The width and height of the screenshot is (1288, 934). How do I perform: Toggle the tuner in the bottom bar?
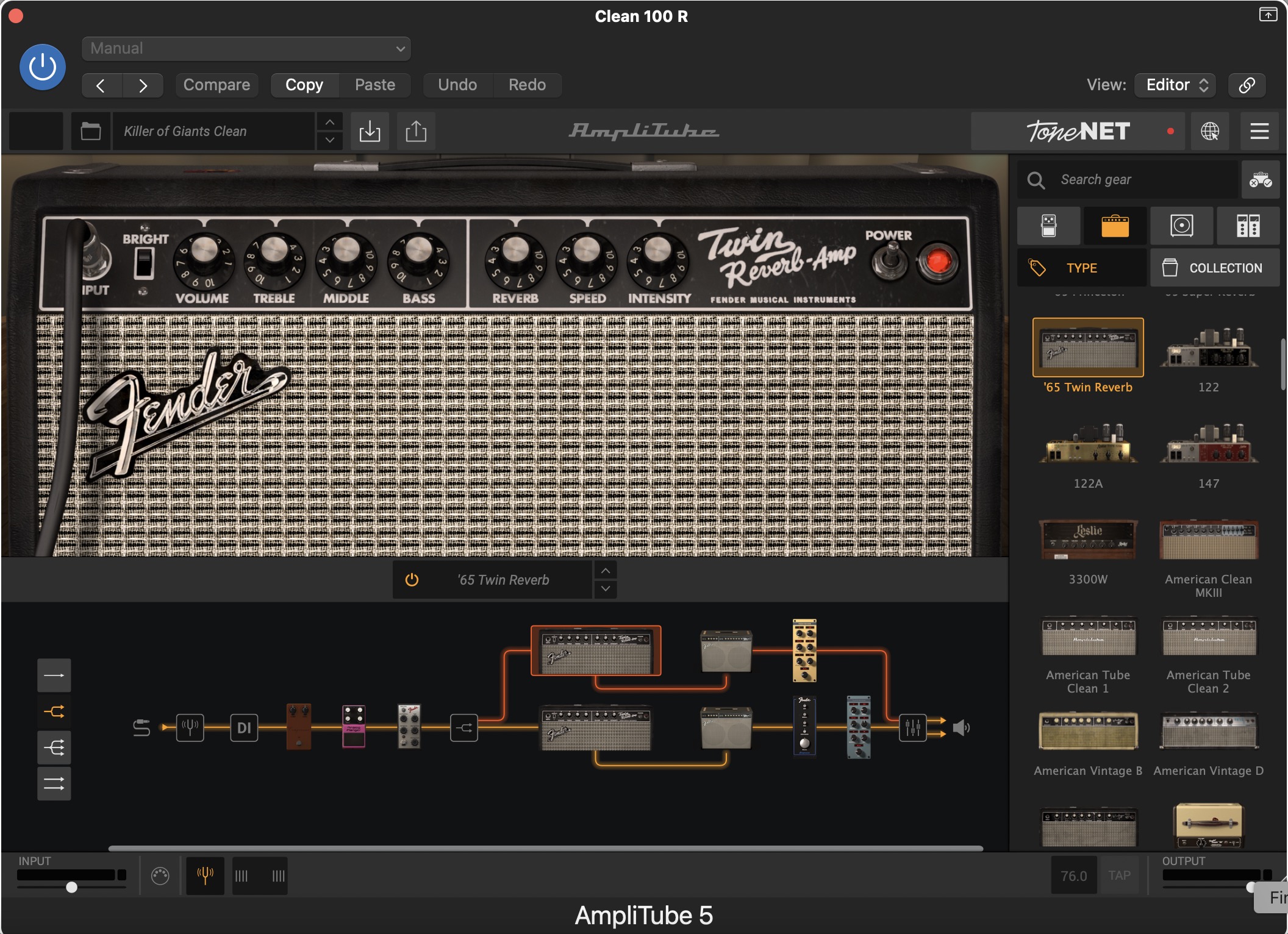pos(205,876)
